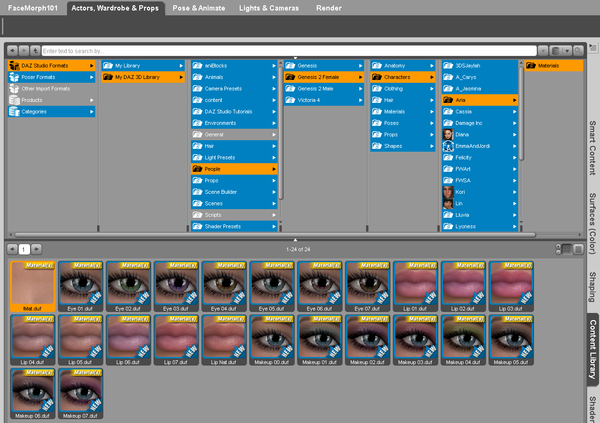Open the aniBlocks folder
Image resolution: width=600 pixels, height=423 pixels.
click(x=234, y=65)
